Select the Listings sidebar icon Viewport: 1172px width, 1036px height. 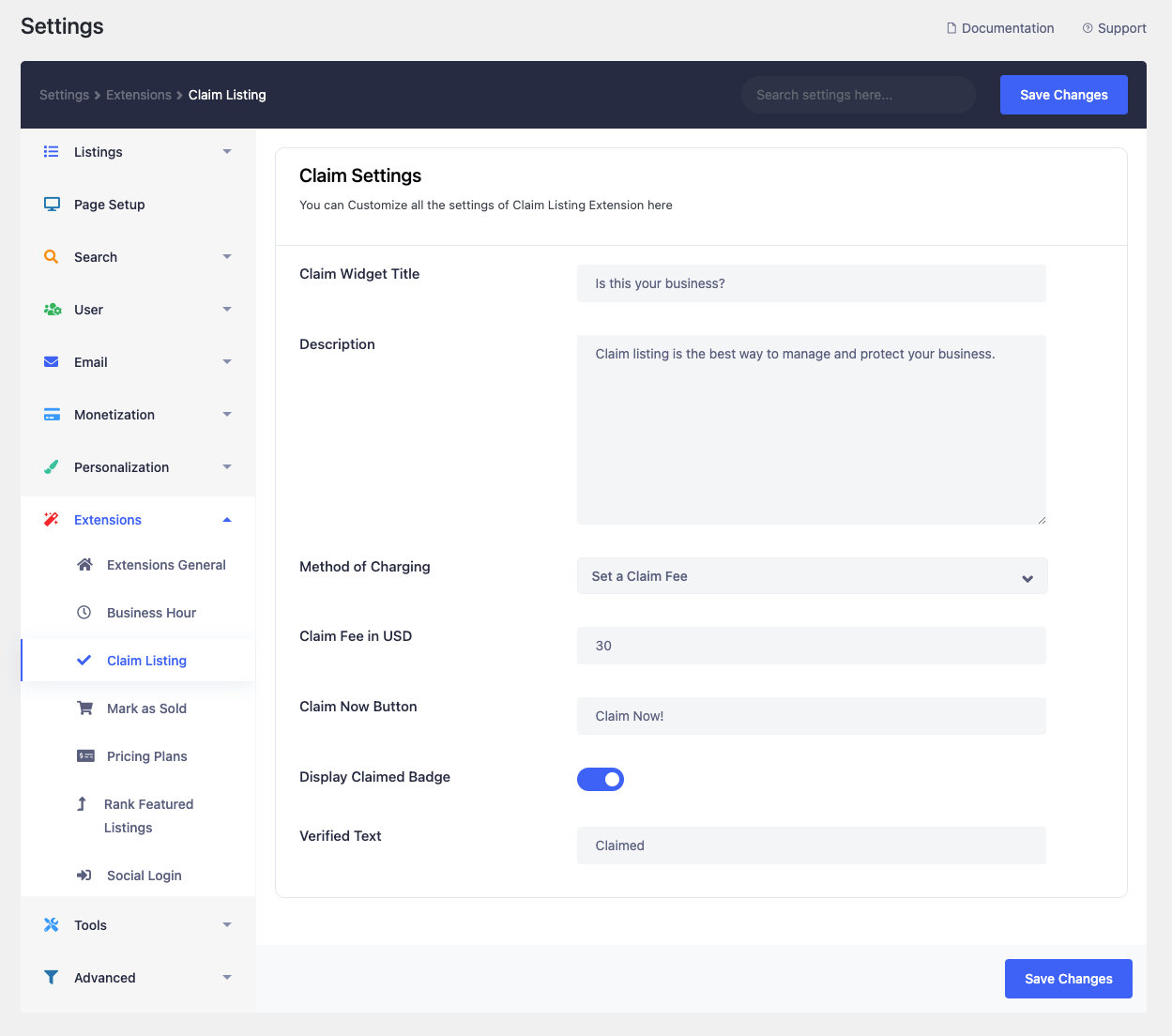51,151
